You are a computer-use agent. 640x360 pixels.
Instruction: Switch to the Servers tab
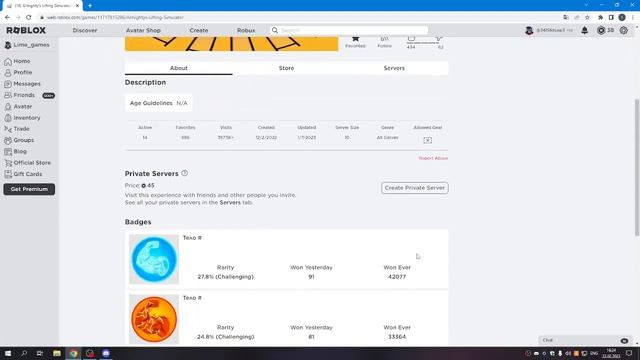394,68
